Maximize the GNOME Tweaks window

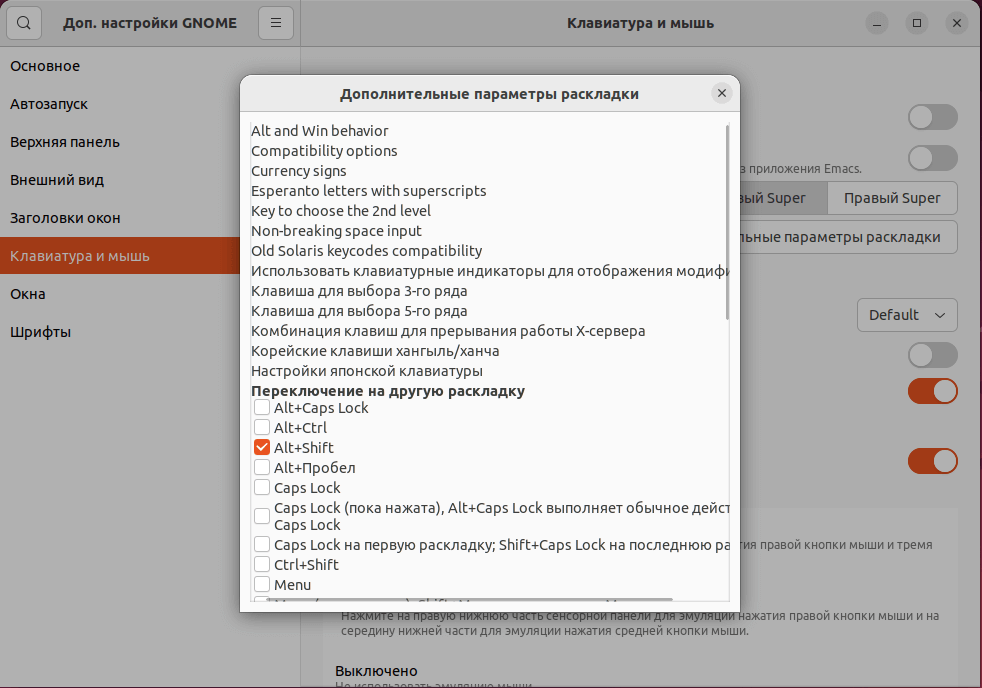click(916, 22)
